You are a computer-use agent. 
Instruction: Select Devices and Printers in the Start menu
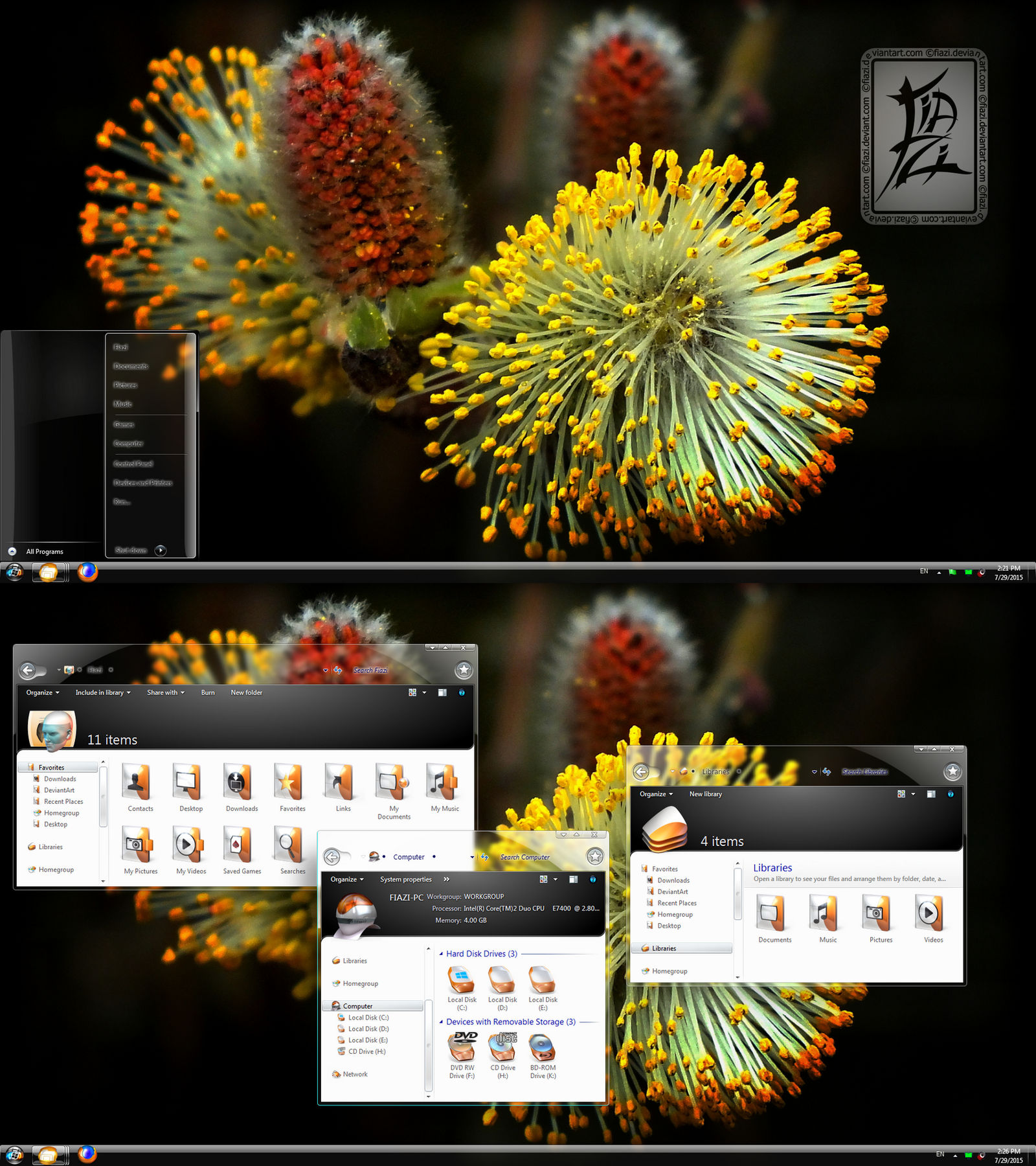pos(143,483)
